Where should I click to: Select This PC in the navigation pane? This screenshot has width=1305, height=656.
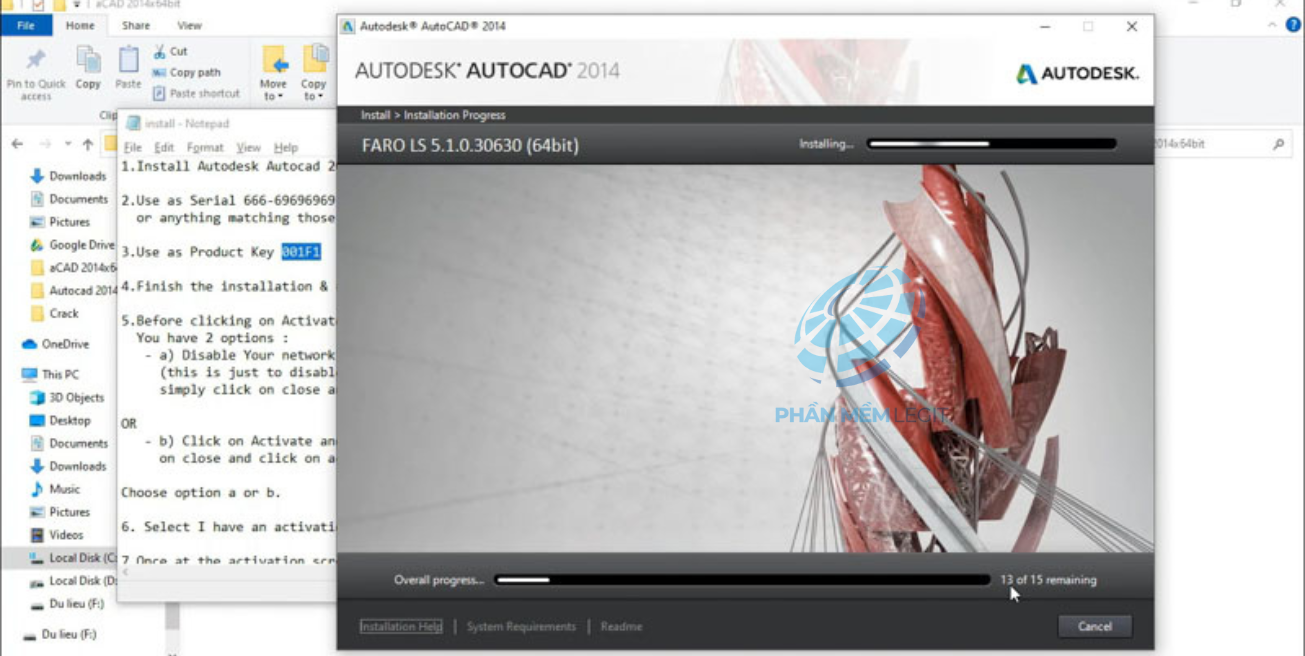[x=50, y=375]
